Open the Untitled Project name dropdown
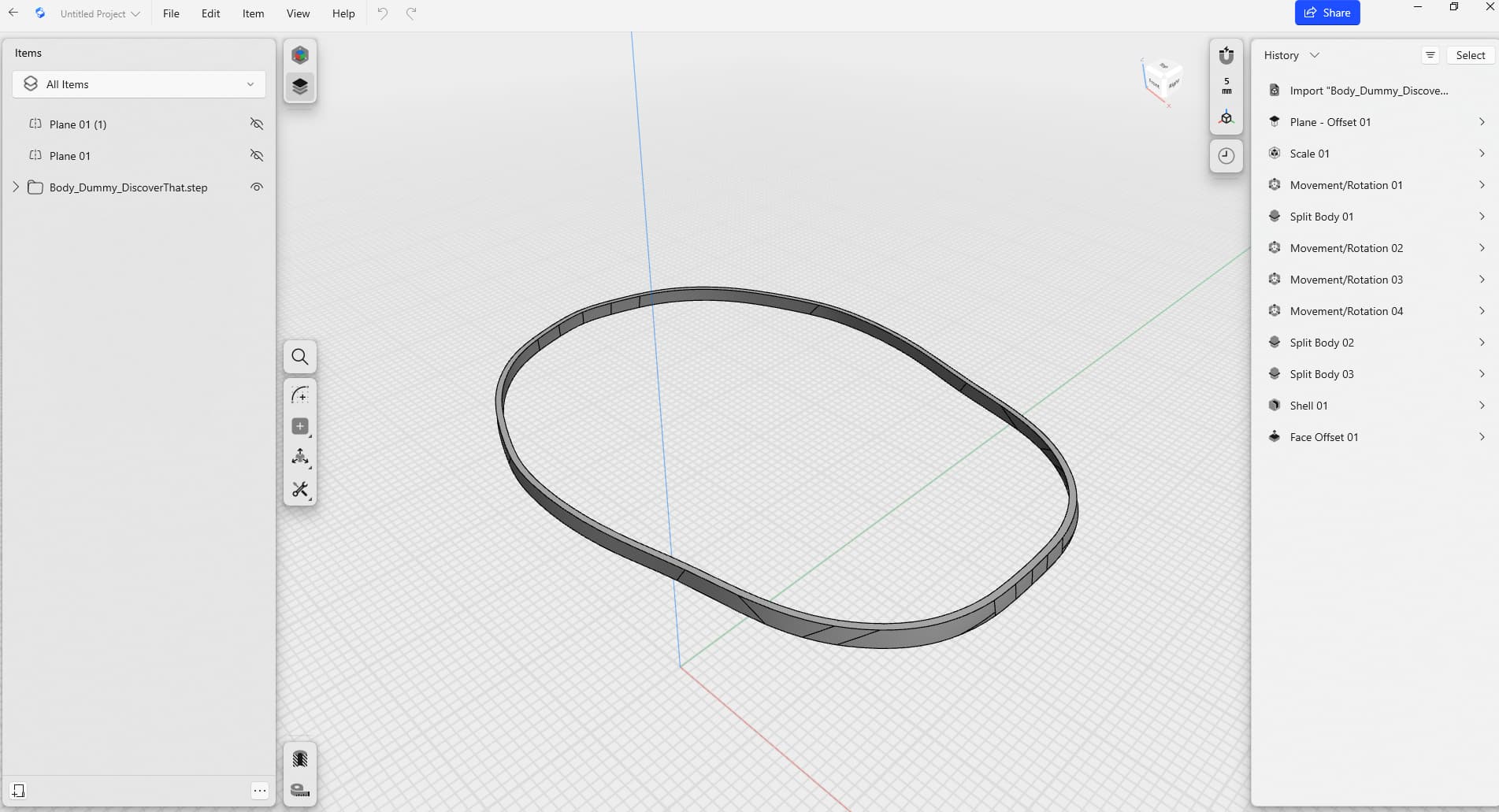 [x=100, y=14]
